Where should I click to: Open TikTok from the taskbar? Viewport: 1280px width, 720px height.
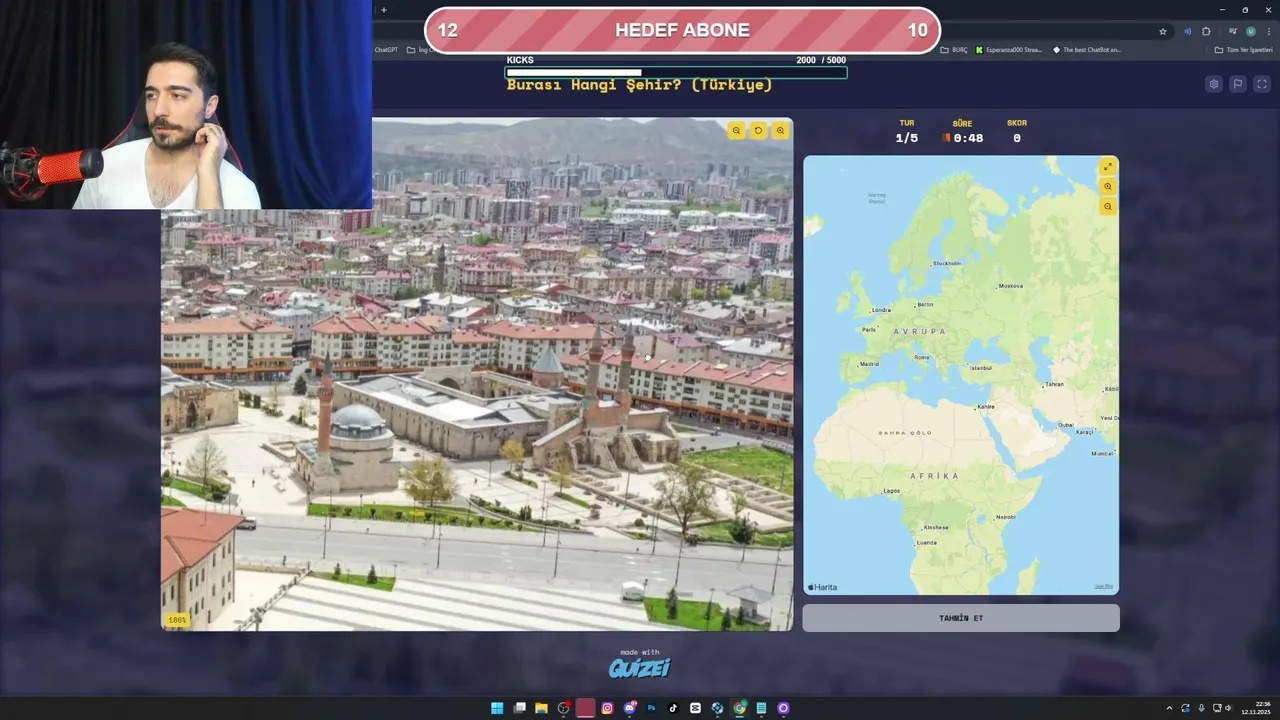(x=673, y=708)
